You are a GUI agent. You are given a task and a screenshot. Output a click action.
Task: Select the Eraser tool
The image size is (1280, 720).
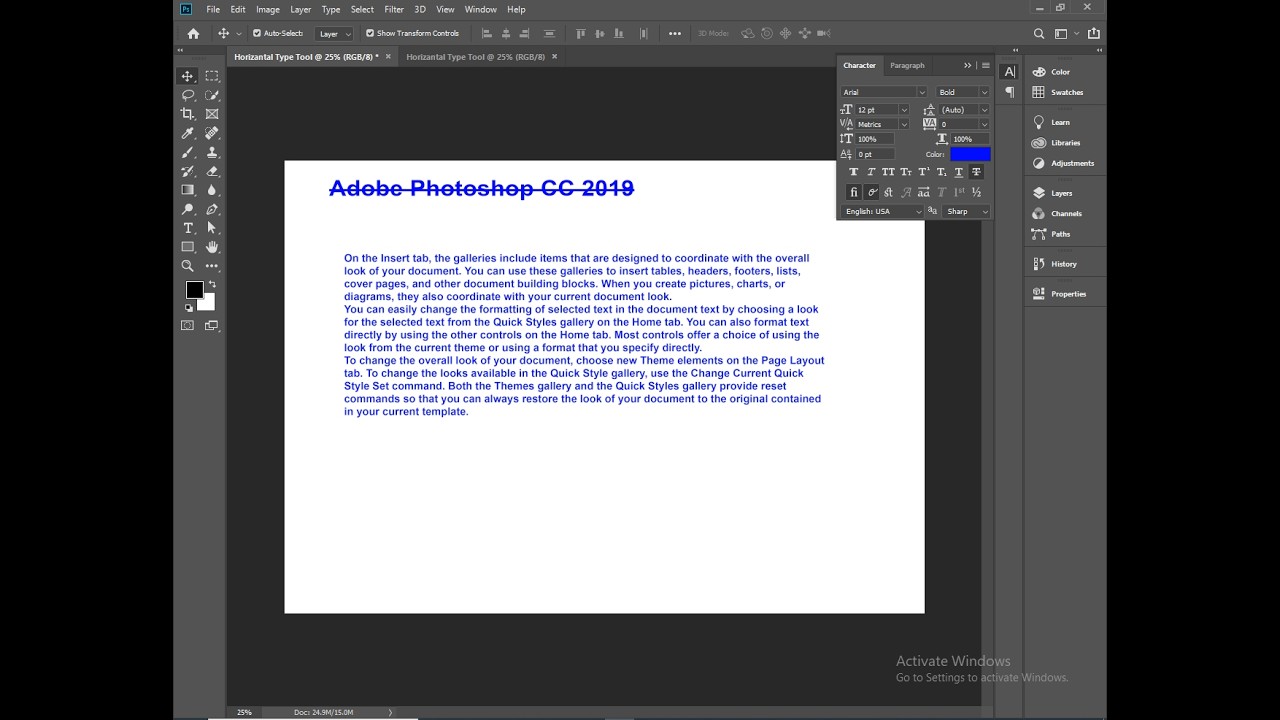pyautogui.click(x=212, y=171)
